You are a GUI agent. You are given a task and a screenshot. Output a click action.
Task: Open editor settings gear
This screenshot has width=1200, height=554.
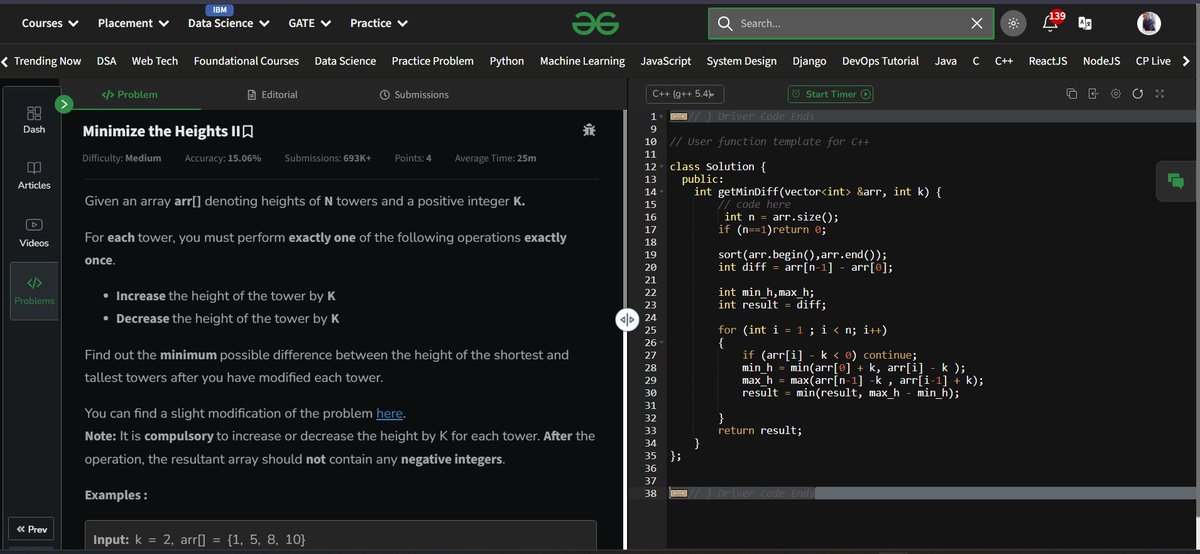(x=1115, y=94)
